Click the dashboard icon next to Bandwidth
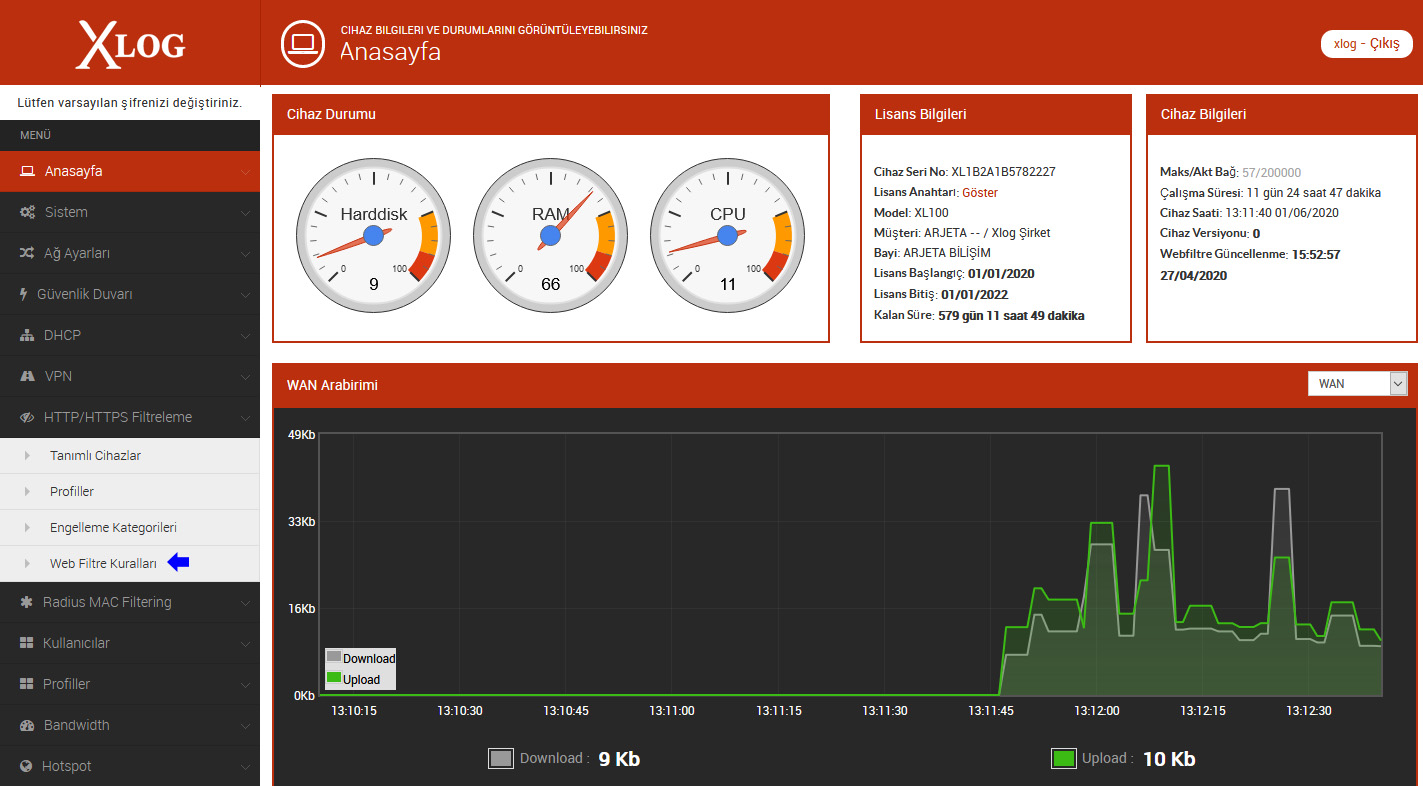 [28, 725]
